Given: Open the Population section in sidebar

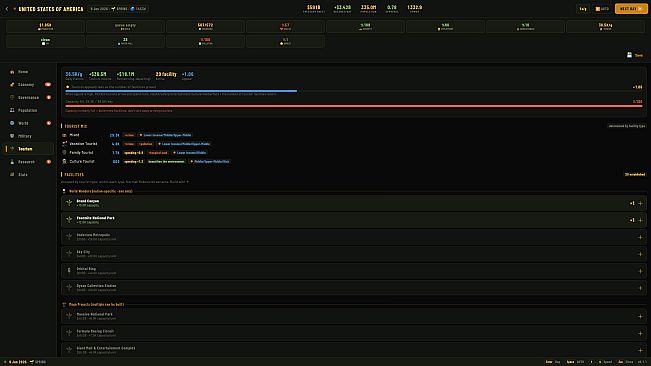Looking at the screenshot, I should click(29, 110).
